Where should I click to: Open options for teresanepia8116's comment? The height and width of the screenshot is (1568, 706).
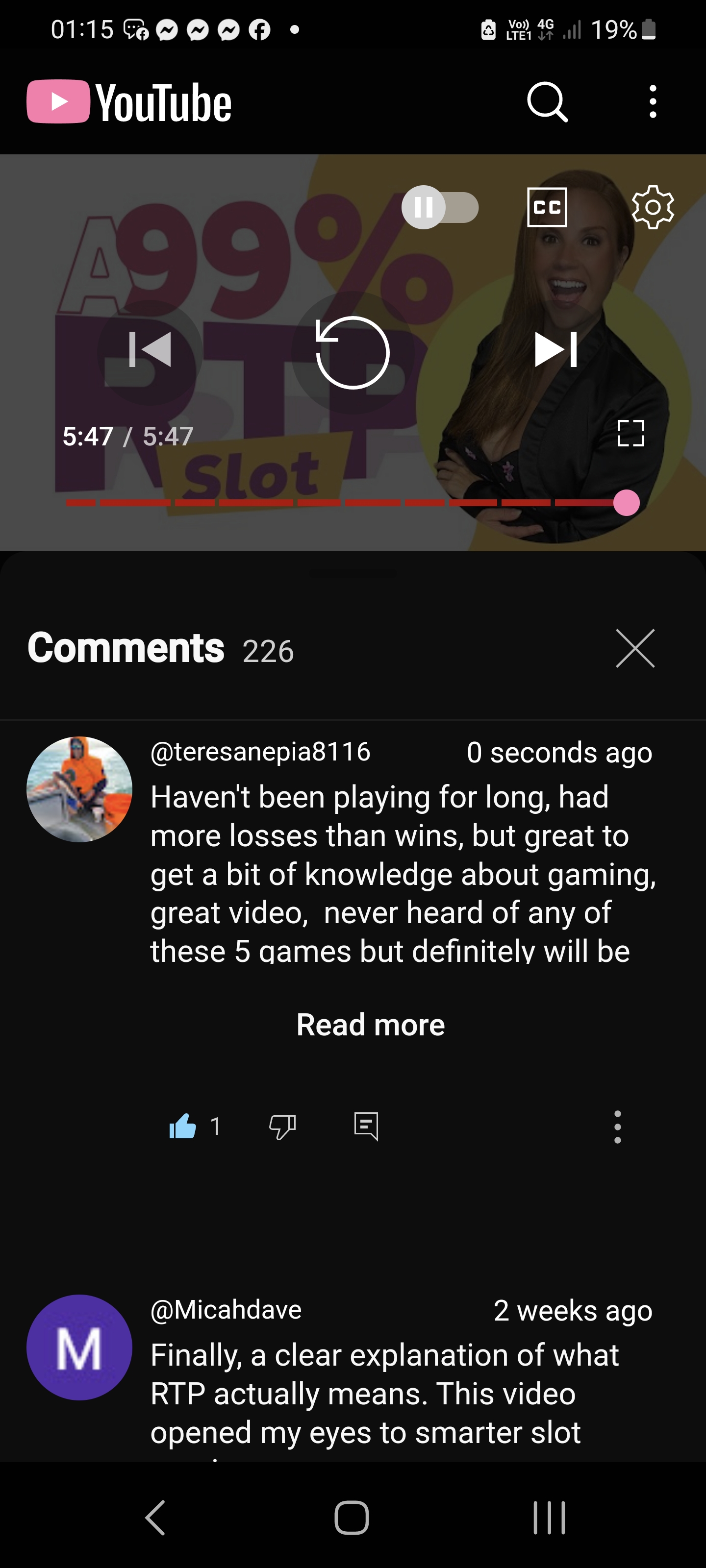[618, 1127]
